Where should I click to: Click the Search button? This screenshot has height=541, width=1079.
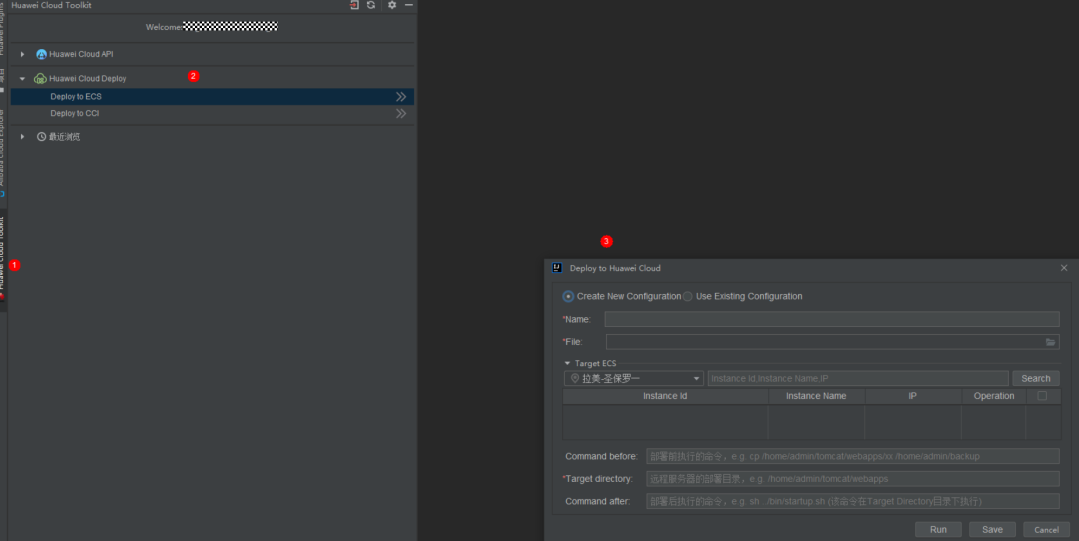[x=1036, y=379]
